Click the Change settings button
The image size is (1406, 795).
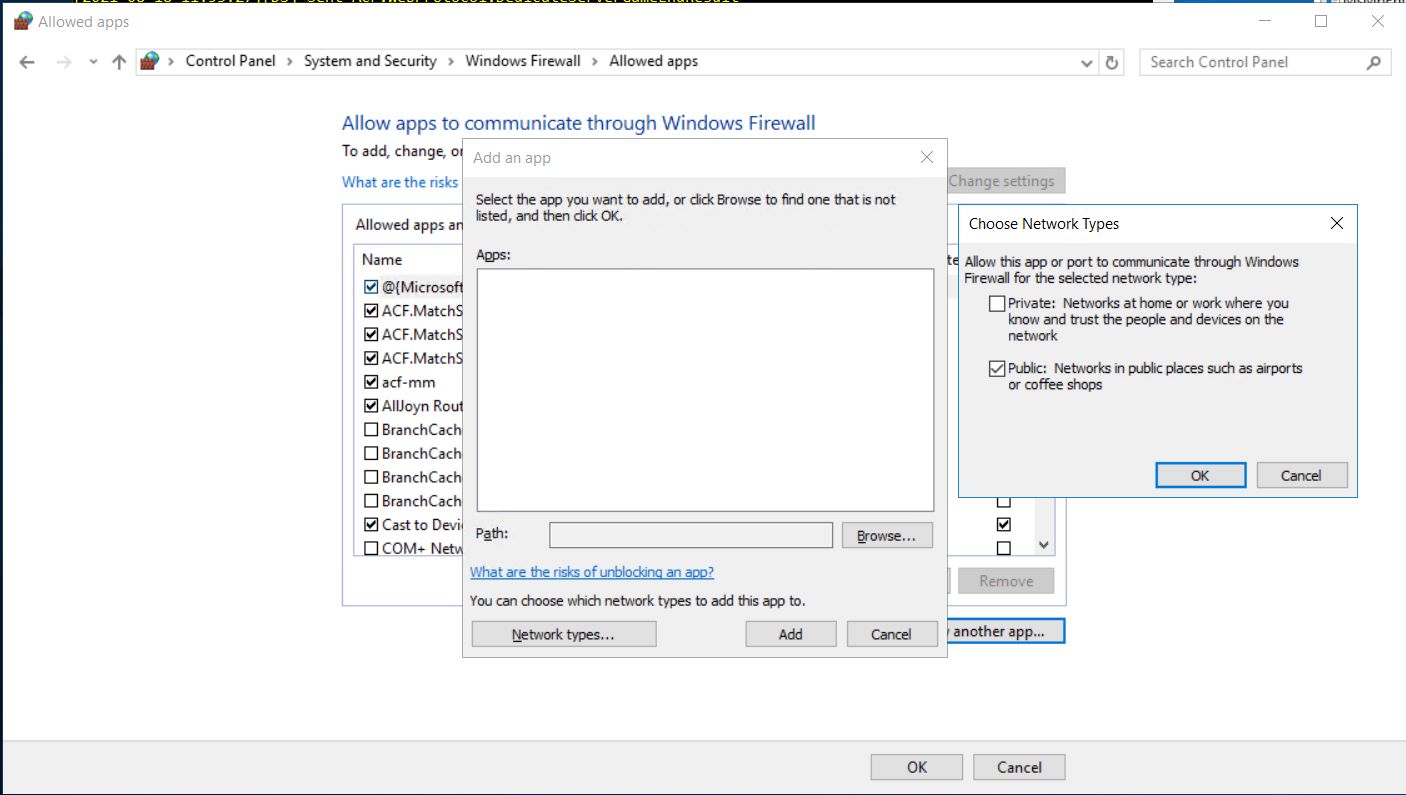pos(1002,181)
